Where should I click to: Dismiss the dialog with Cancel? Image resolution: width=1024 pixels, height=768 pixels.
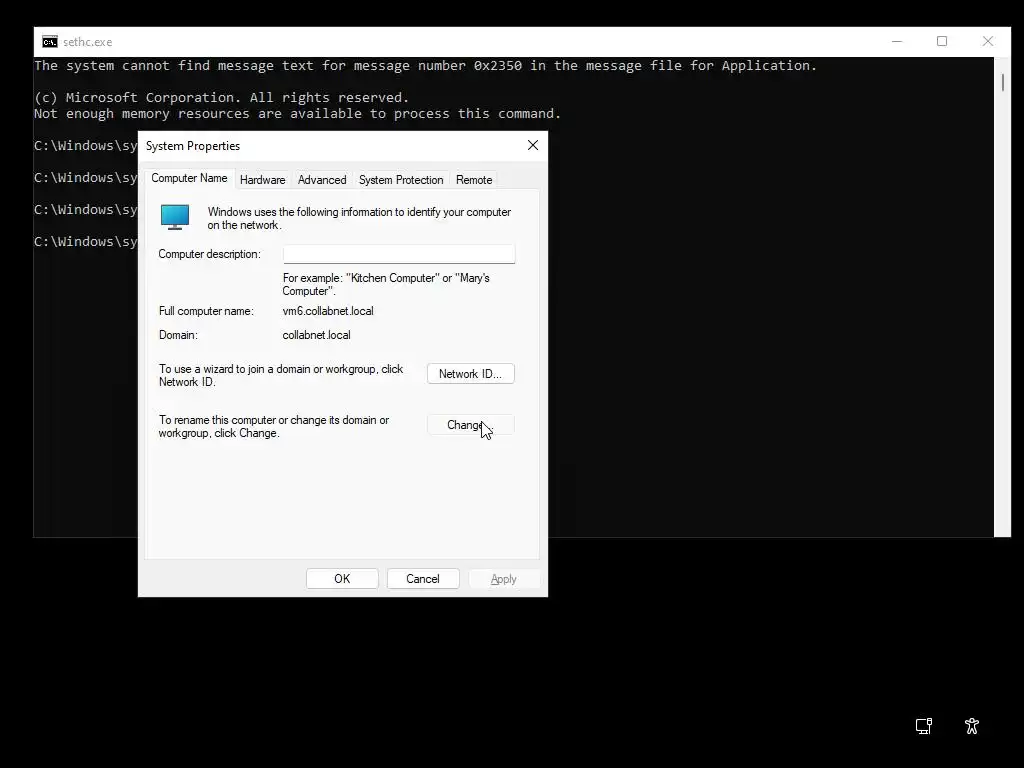tap(423, 579)
